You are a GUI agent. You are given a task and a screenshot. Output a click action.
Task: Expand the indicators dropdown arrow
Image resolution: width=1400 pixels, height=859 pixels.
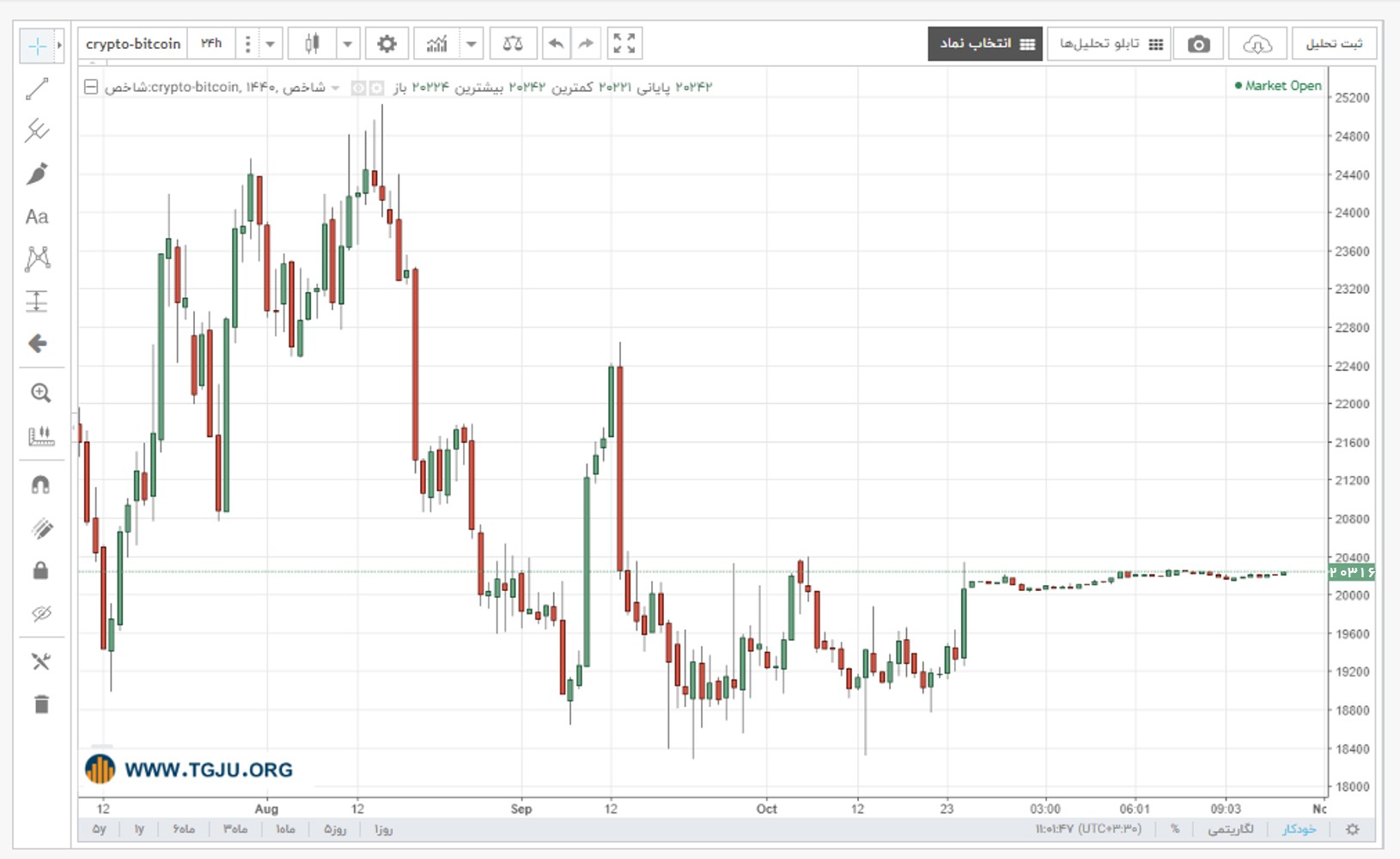[x=472, y=44]
